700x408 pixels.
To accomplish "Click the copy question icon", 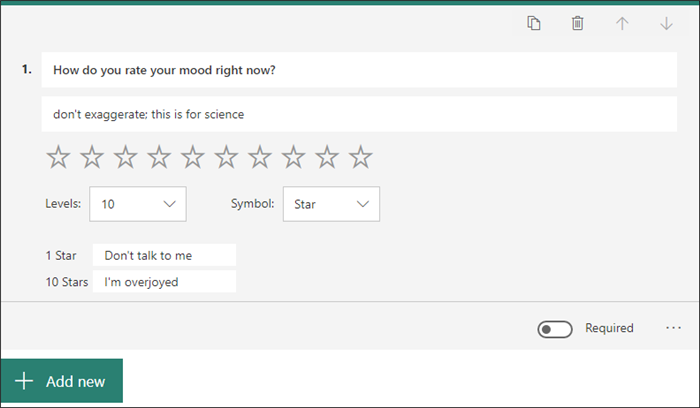I will 534,23.
